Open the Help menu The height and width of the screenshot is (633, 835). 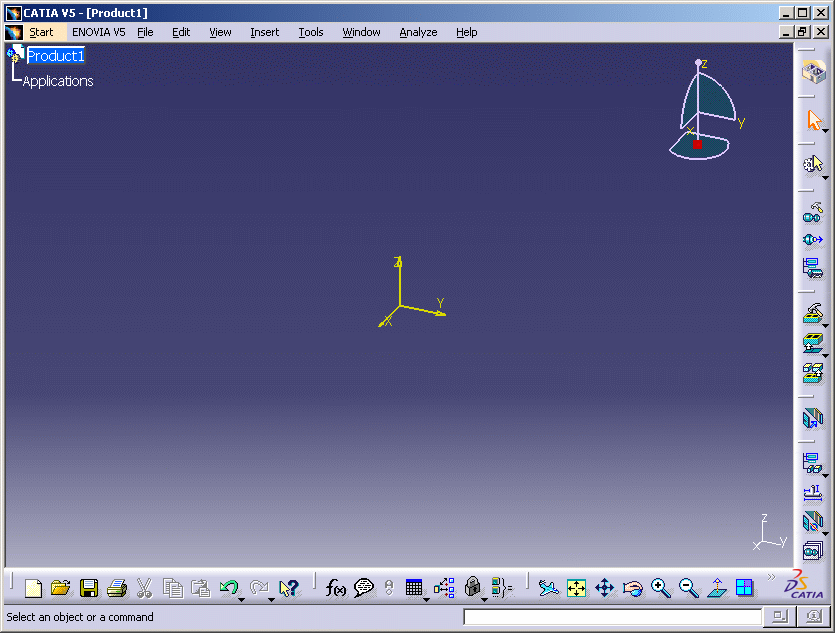(466, 32)
